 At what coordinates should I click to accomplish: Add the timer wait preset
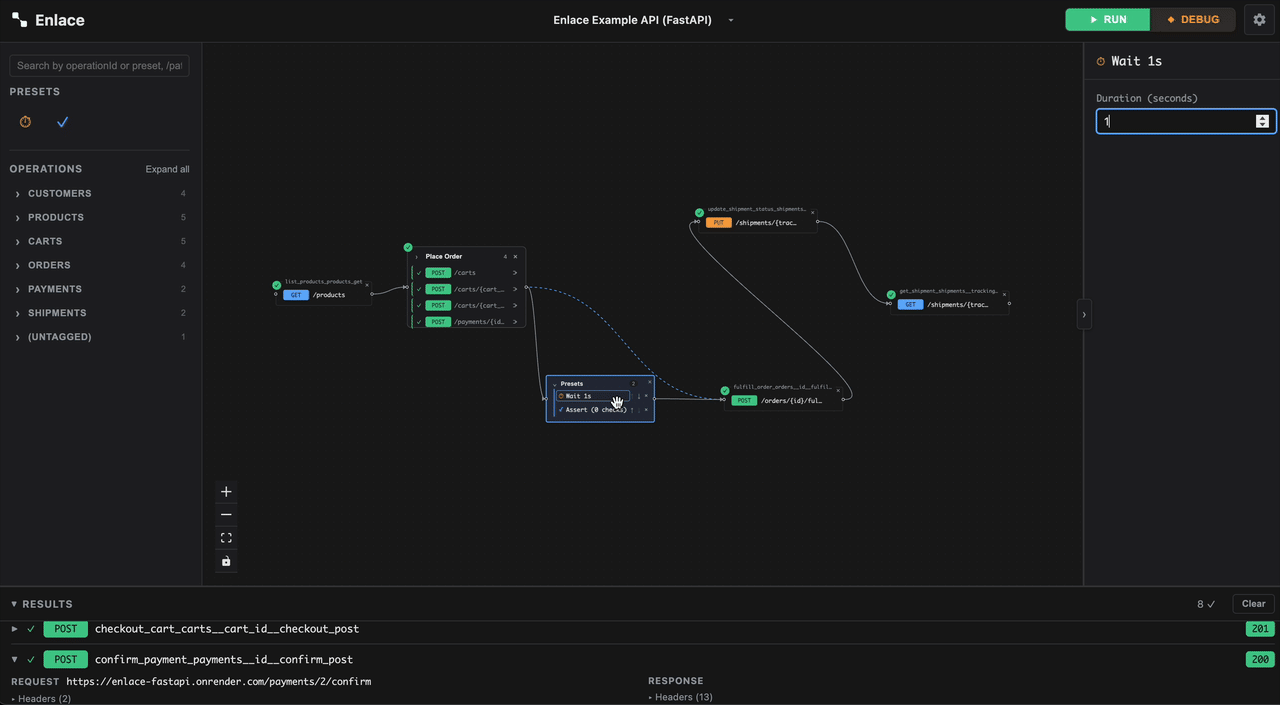point(26,122)
